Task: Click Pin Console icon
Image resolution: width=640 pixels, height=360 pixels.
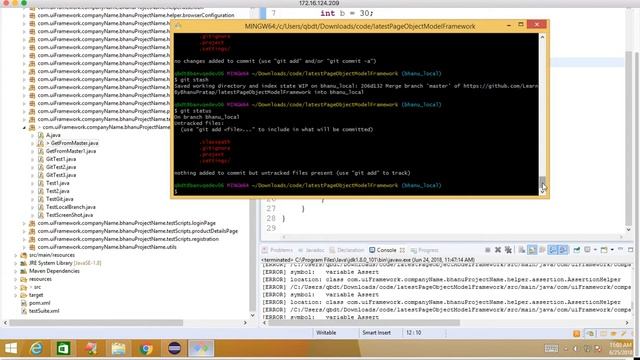Action: tap(577, 250)
